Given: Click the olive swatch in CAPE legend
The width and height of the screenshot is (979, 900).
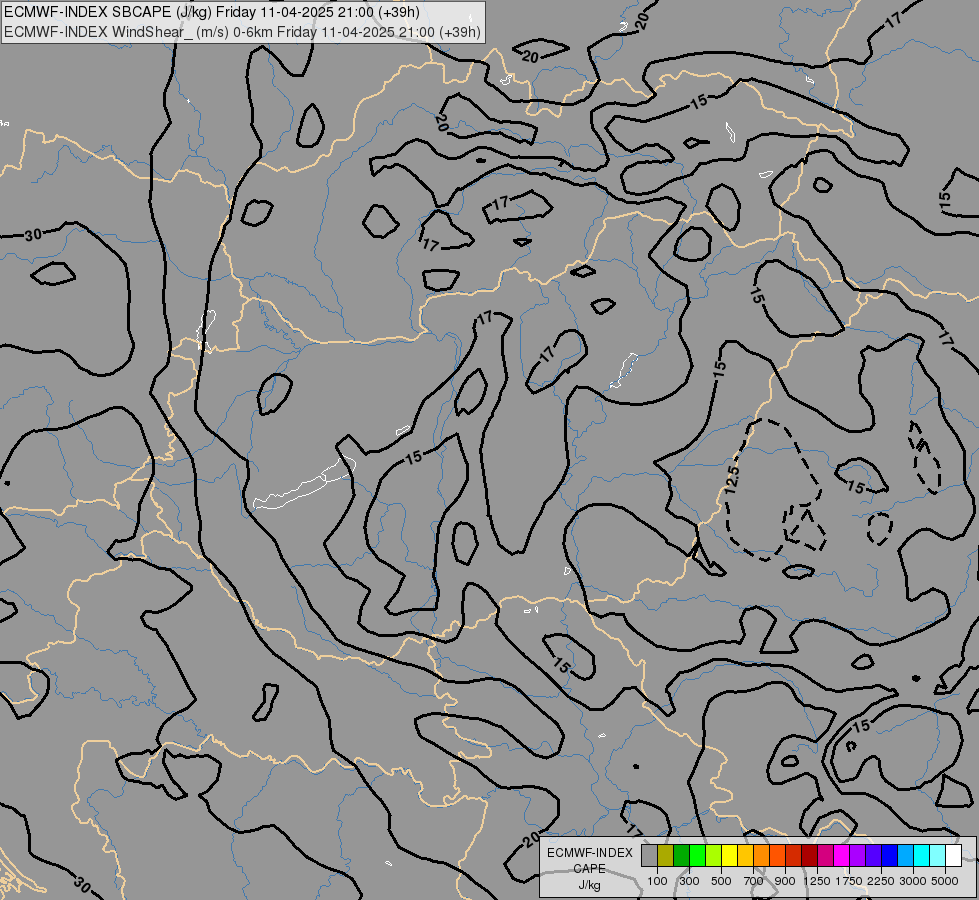Looking at the screenshot, I should (666, 855).
